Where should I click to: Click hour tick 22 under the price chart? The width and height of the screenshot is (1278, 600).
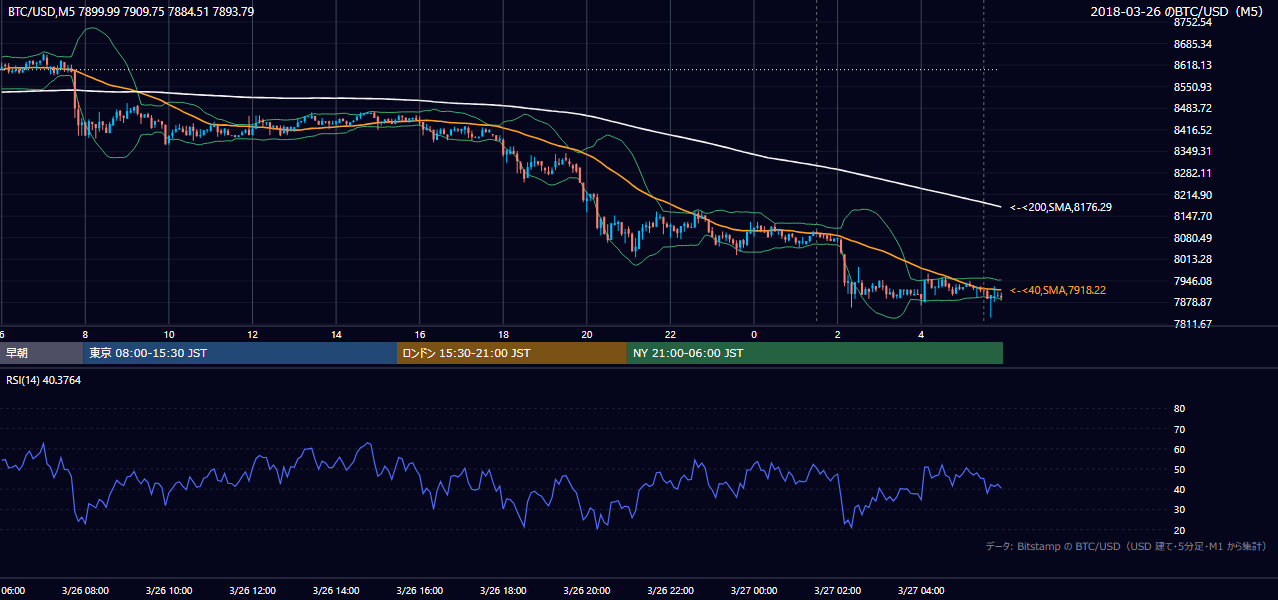[x=670, y=334]
